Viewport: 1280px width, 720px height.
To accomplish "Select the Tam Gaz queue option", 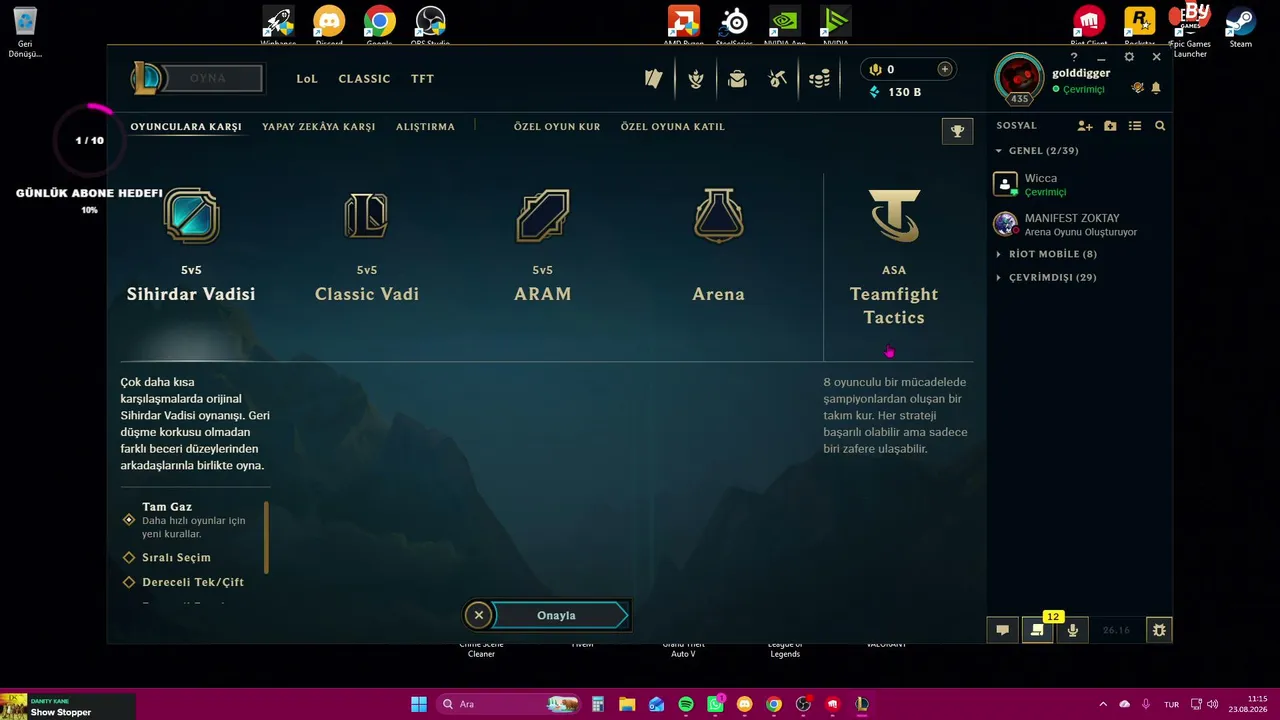I will pos(193,519).
